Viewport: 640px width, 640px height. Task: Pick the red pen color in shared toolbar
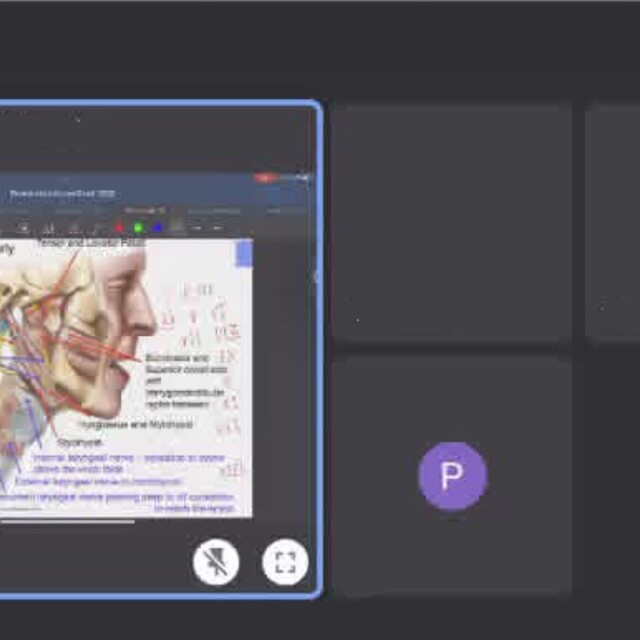(x=120, y=227)
